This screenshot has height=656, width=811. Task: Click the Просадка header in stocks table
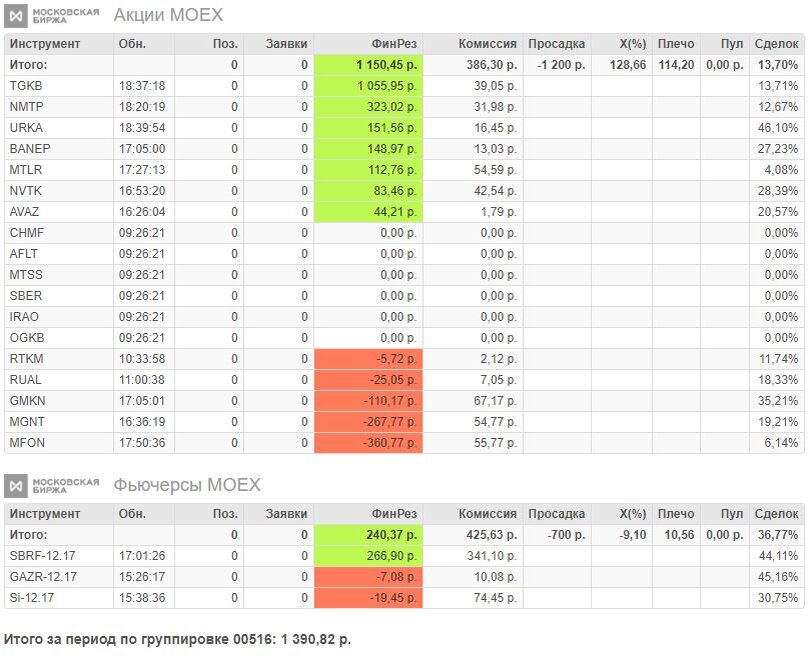point(557,44)
